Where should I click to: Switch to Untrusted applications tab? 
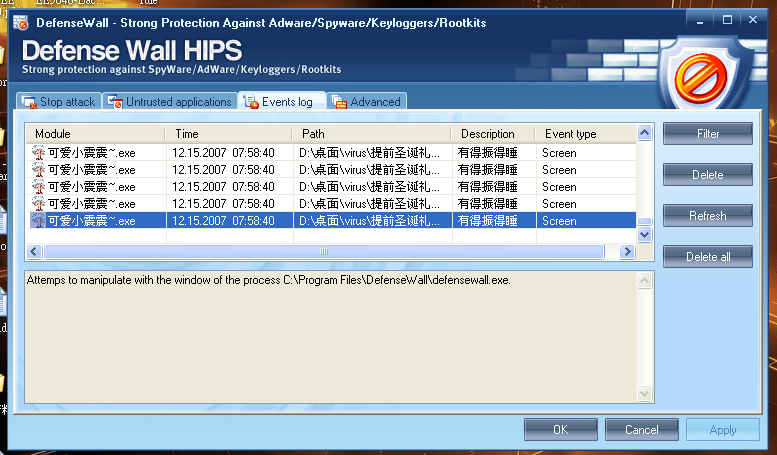pyautogui.click(x=170, y=102)
